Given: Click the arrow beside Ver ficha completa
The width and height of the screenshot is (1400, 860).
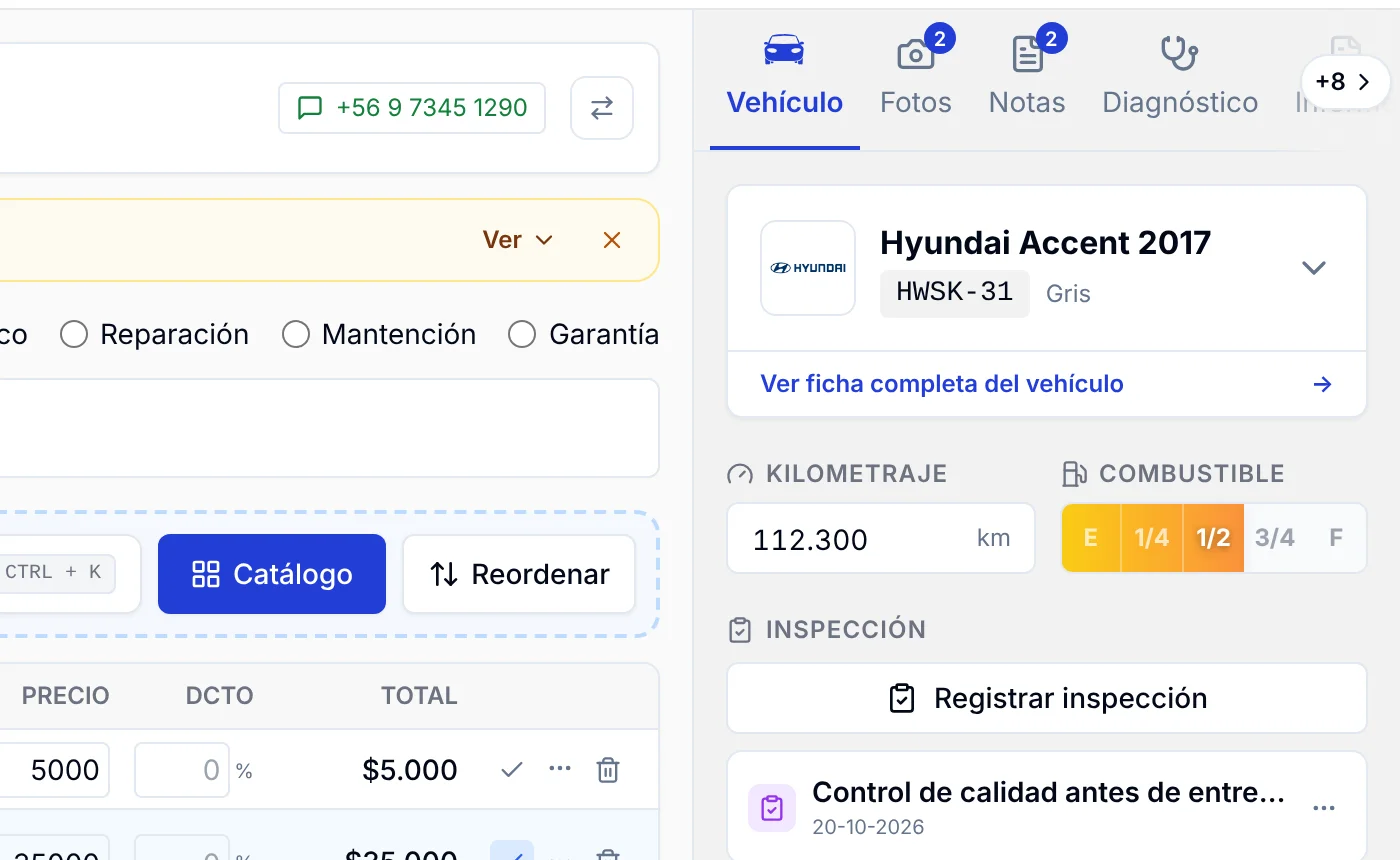Looking at the screenshot, I should pyautogui.click(x=1323, y=384).
